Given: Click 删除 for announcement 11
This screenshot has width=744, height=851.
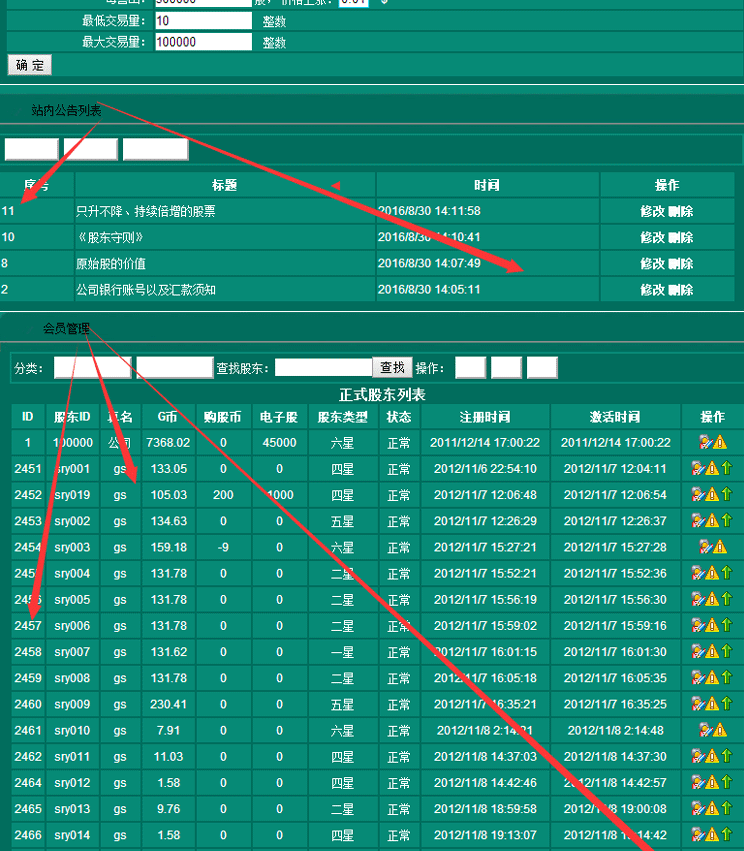Looking at the screenshot, I should pyautogui.click(x=681, y=211).
